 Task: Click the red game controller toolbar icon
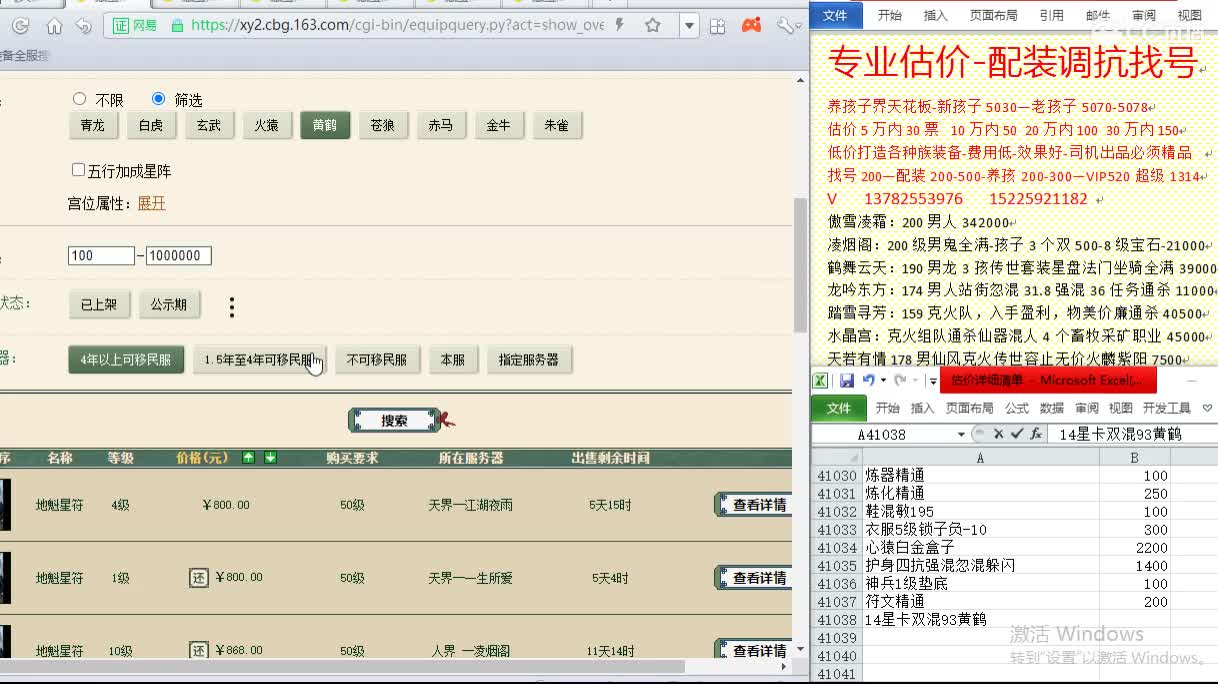752,25
